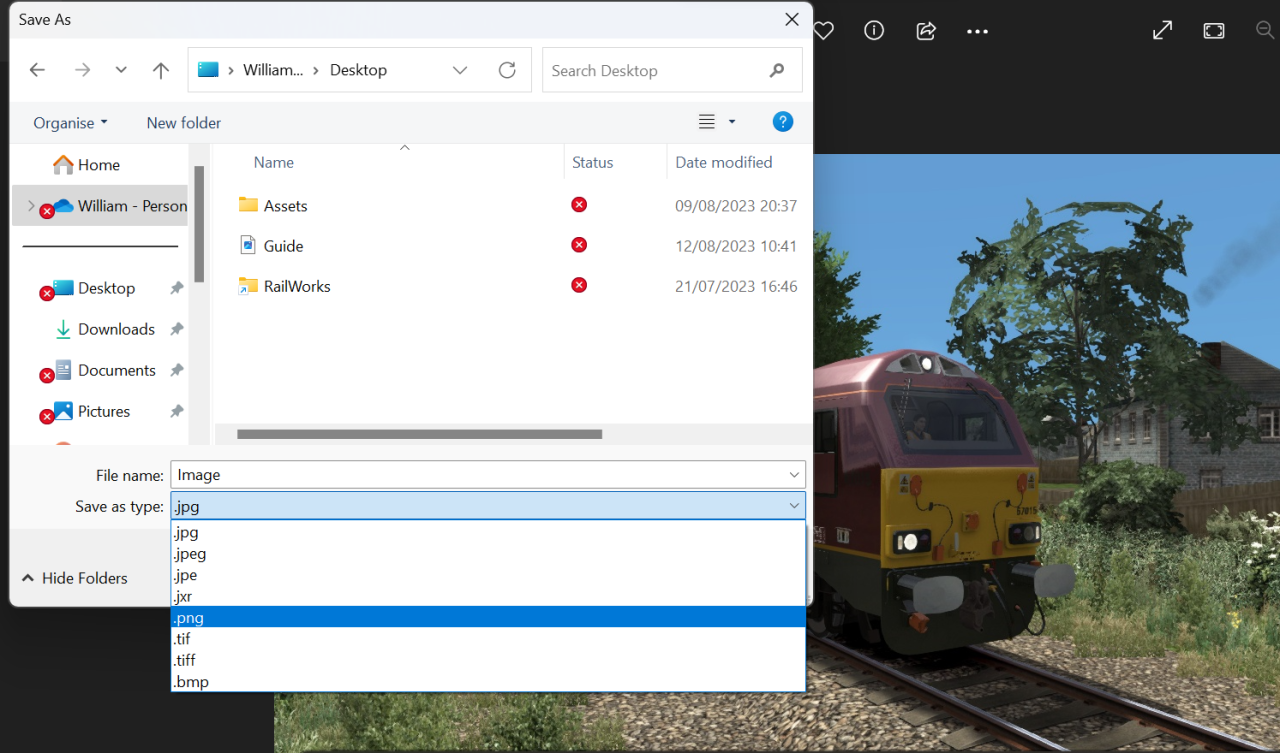Go up one folder level
The image size is (1280, 753).
160,70
